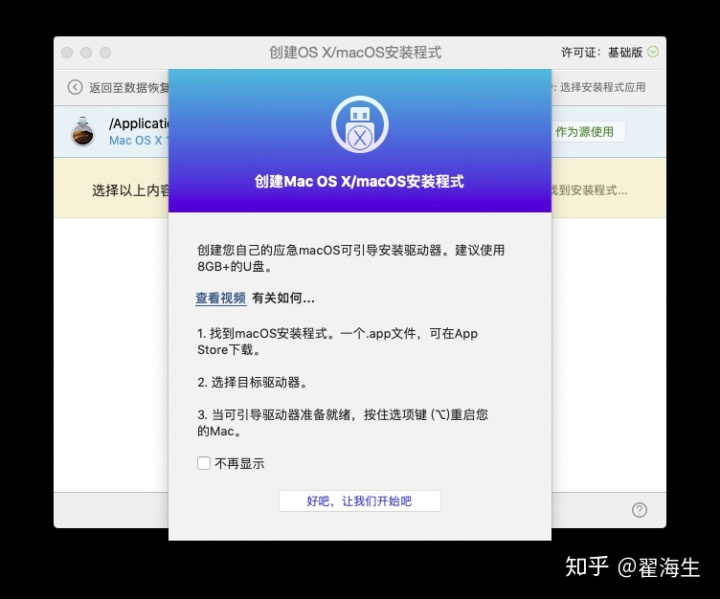Click the window minimize button
The width and height of the screenshot is (720, 599).
point(86,52)
